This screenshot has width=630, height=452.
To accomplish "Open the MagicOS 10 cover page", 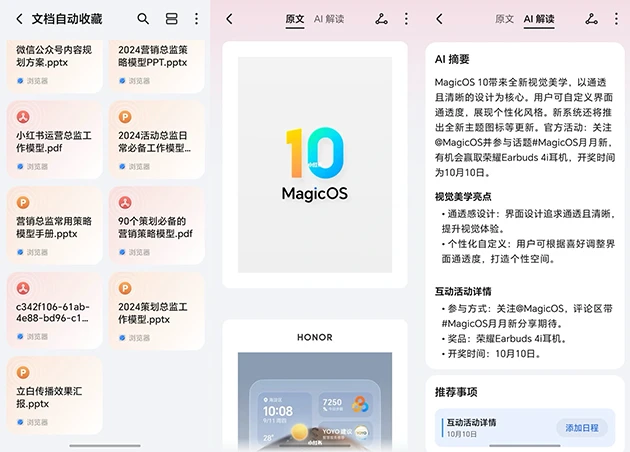I will [x=315, y=165].
